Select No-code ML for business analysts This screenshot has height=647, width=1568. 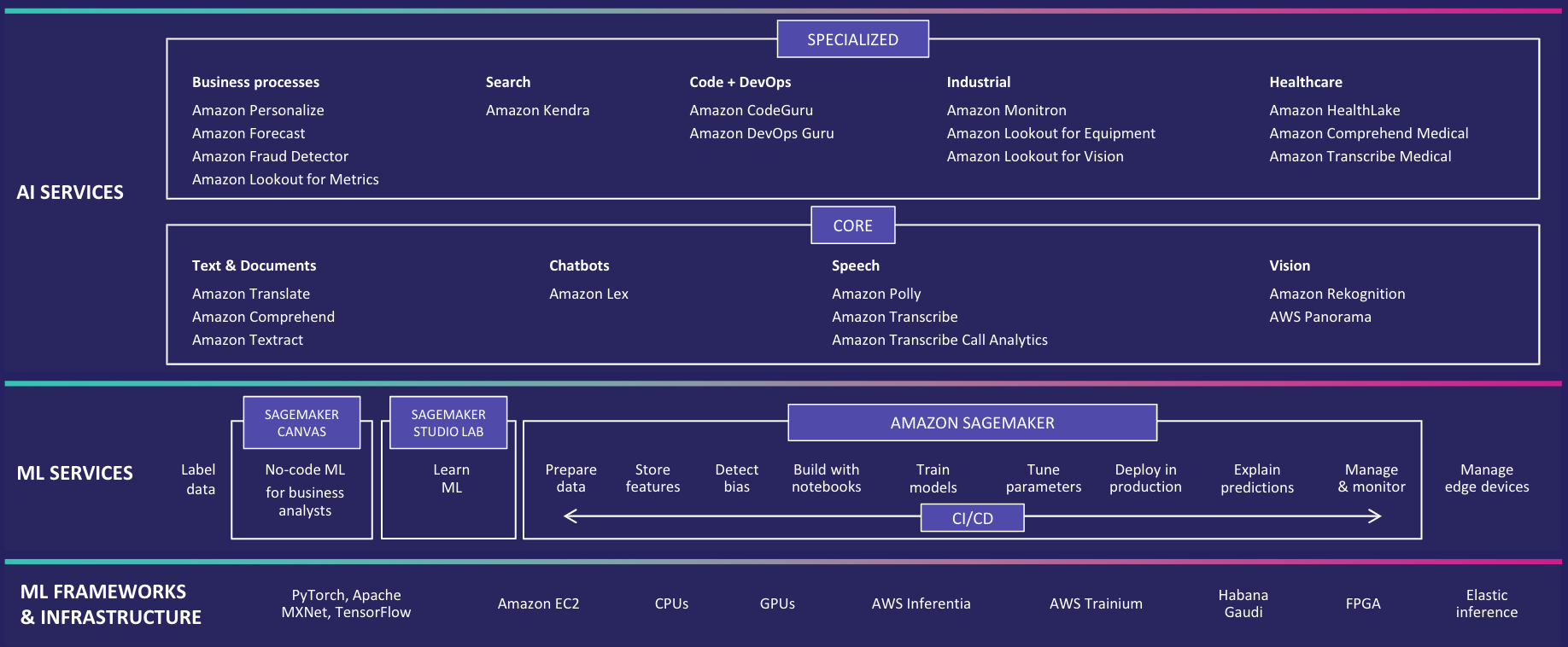point(305,490)
